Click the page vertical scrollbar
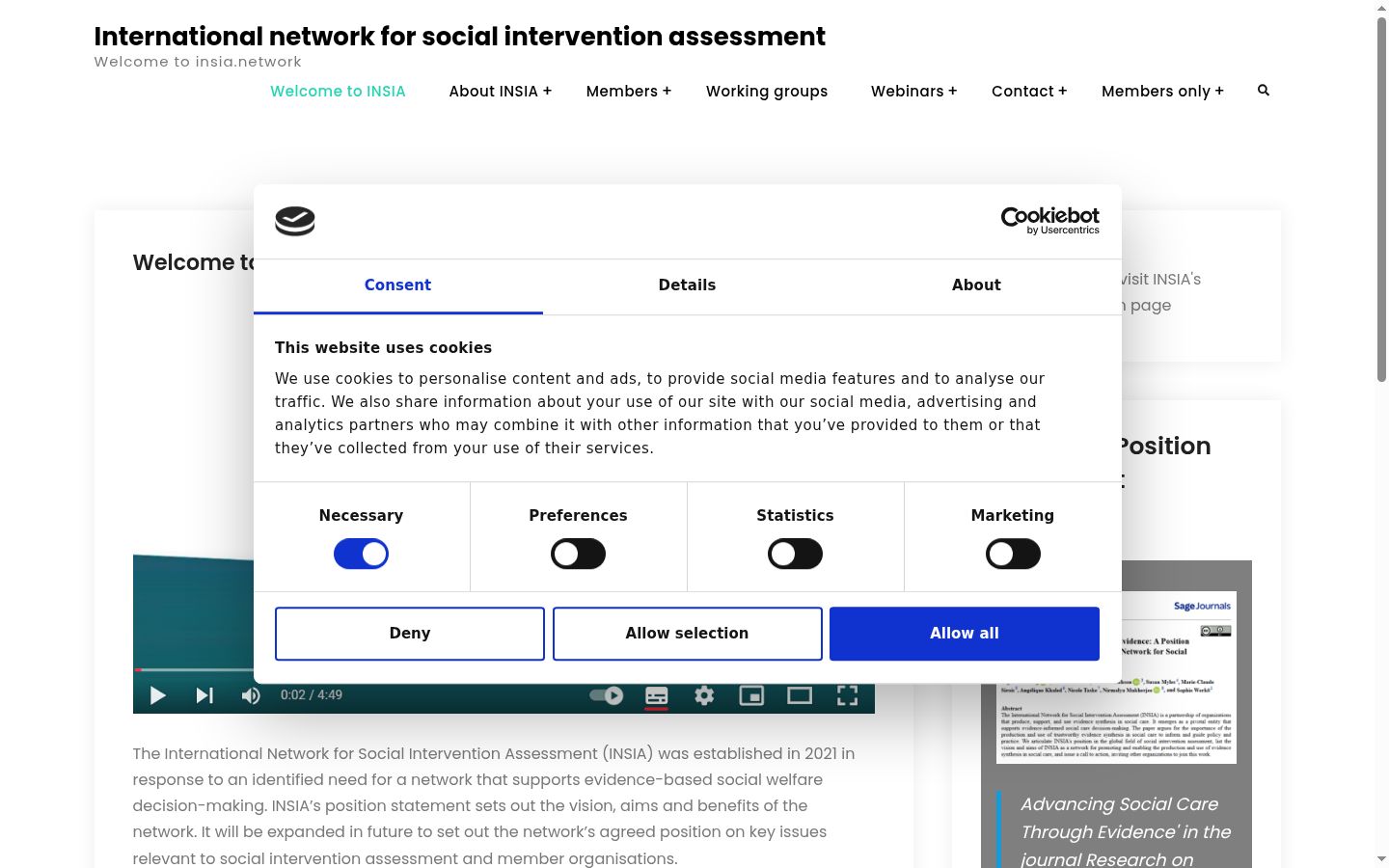This screenshot has width=1389, height=868. coord(1381,200)
